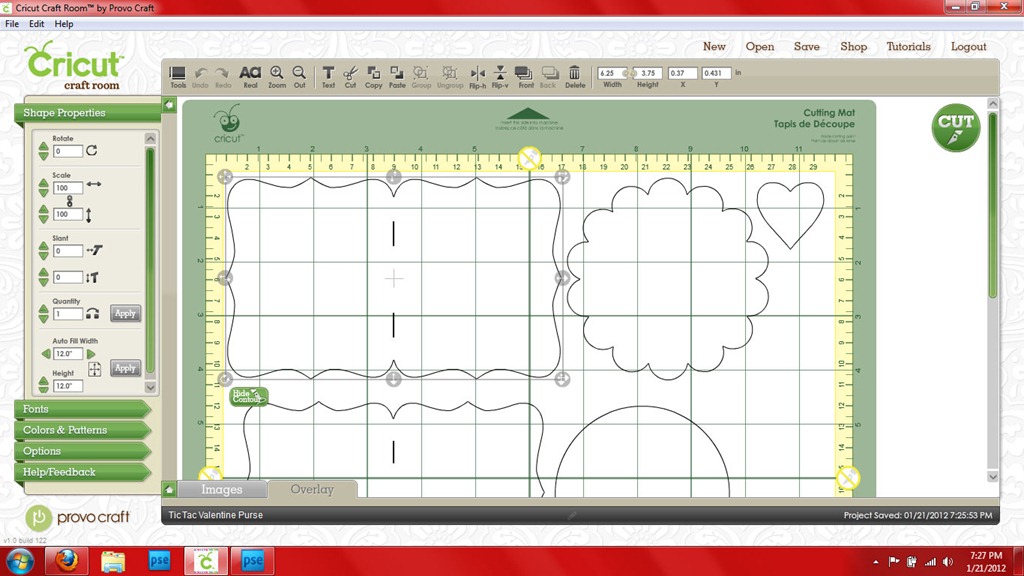Viewport: 1024px width, 576px height.
Task: Expand the Fonts panel
Action: [82, 409]
